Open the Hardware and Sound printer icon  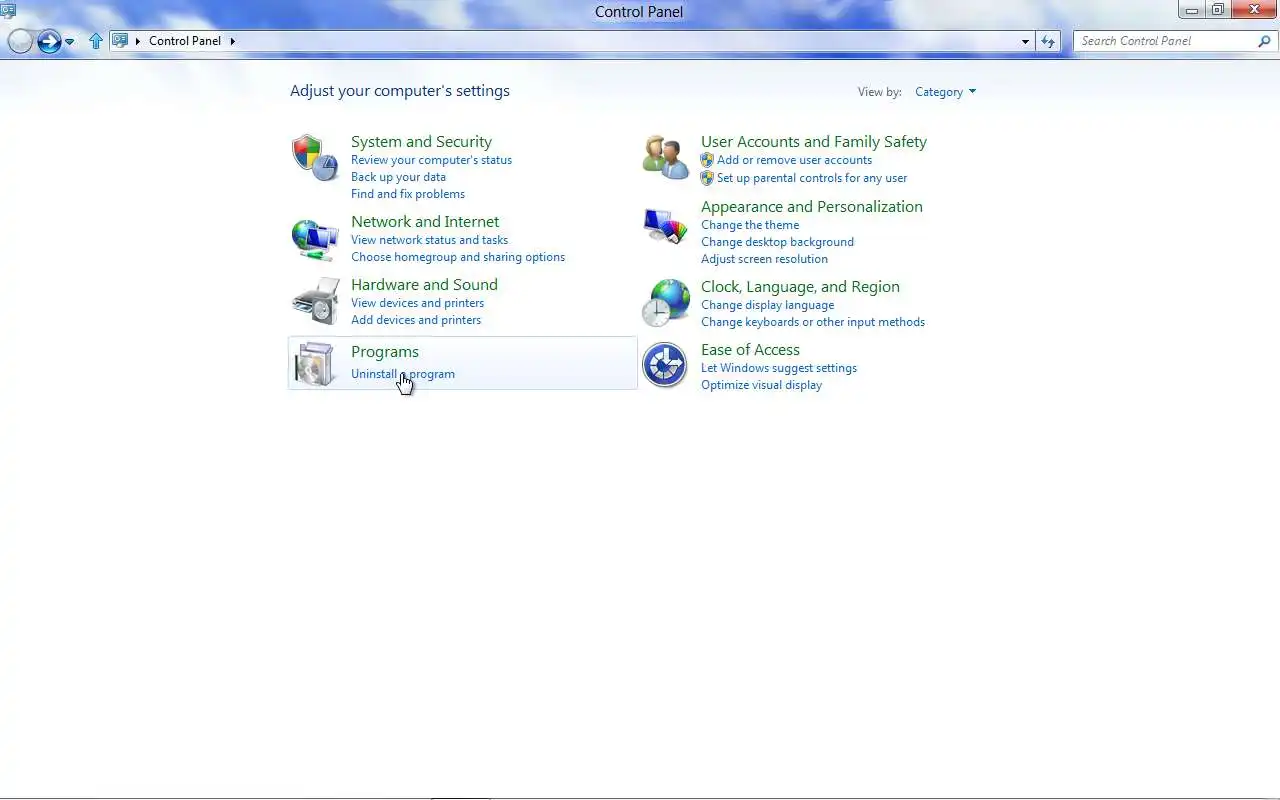[x=315, y=301]
